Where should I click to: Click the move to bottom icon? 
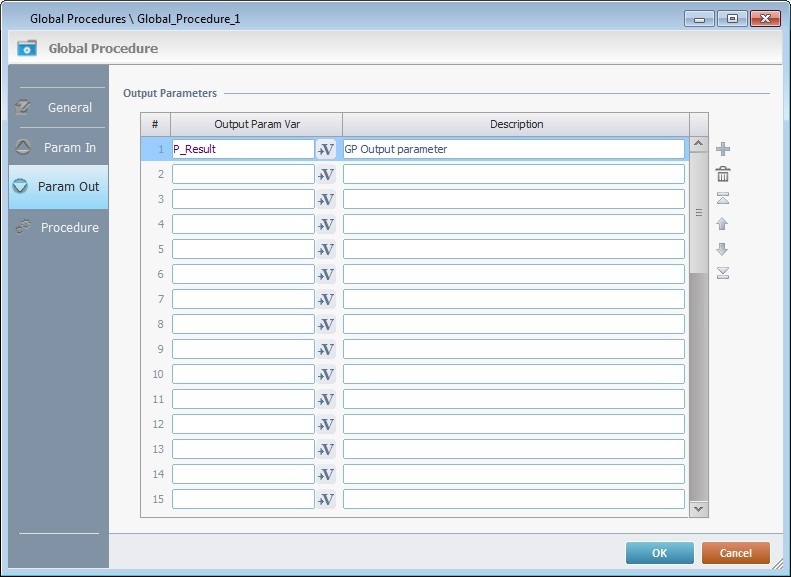click(x=723, y=273)
